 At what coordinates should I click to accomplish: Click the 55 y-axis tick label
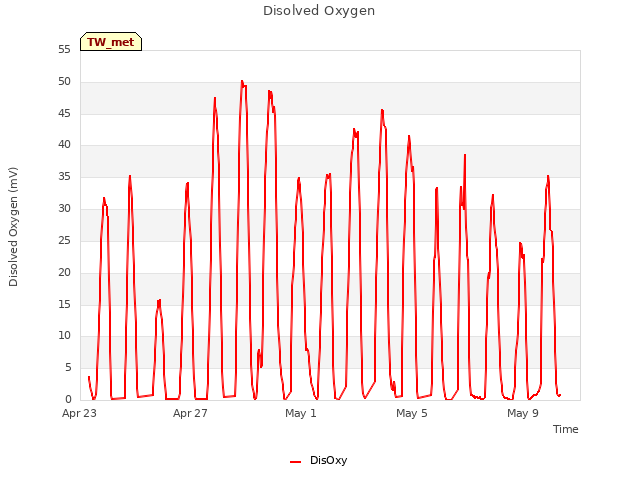(x=64, y=49)
